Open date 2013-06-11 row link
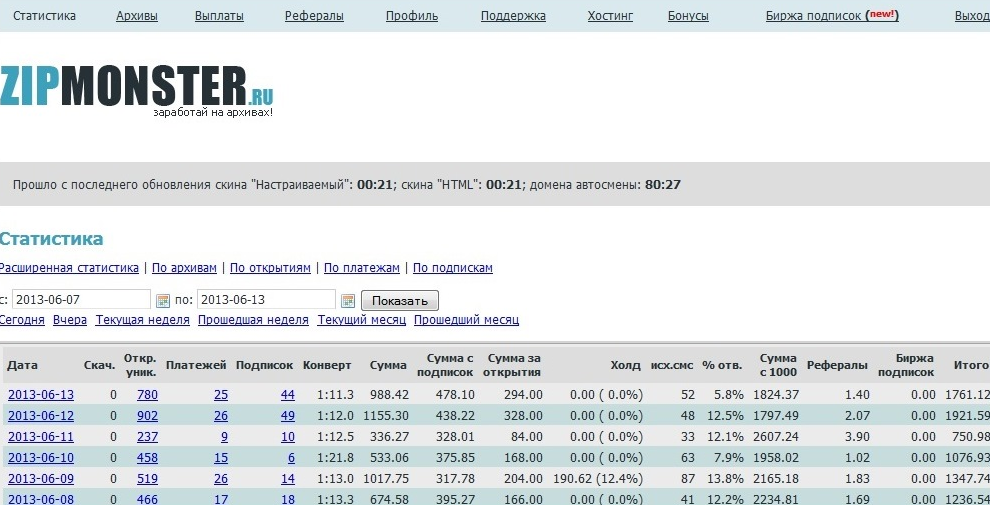 pyautogui.click(x=41, y=436)
